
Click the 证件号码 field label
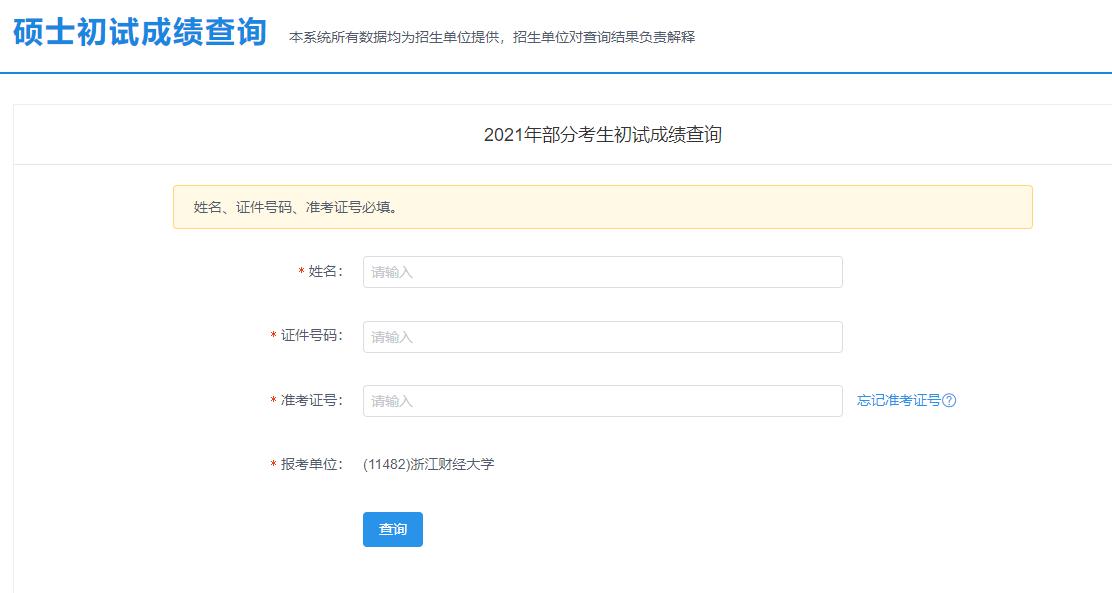click(x=311, y=336)
